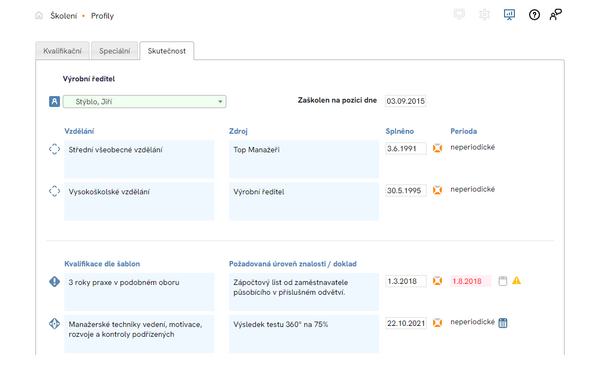600x378 pixels.
Task: Click the Manažerské techniky vedení text box
Action: [139, 334]
